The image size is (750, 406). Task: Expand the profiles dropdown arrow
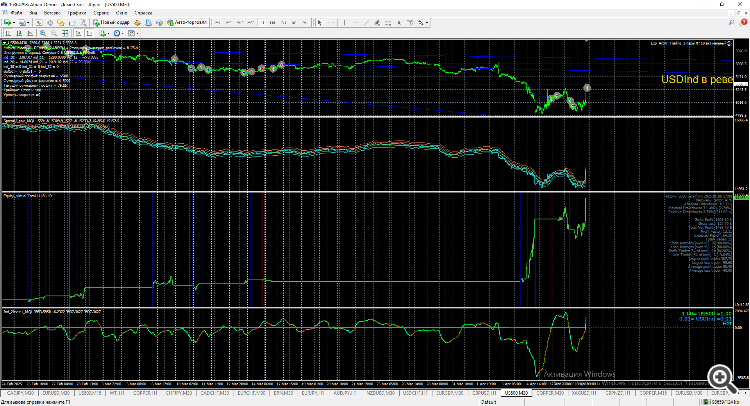click(x=28, y=22)
